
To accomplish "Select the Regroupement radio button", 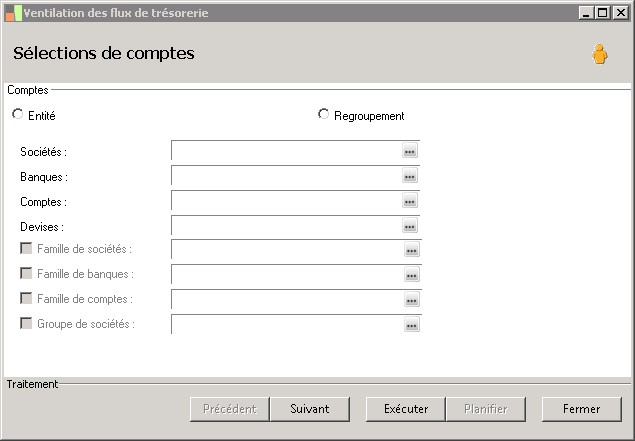I will point(323,114).
